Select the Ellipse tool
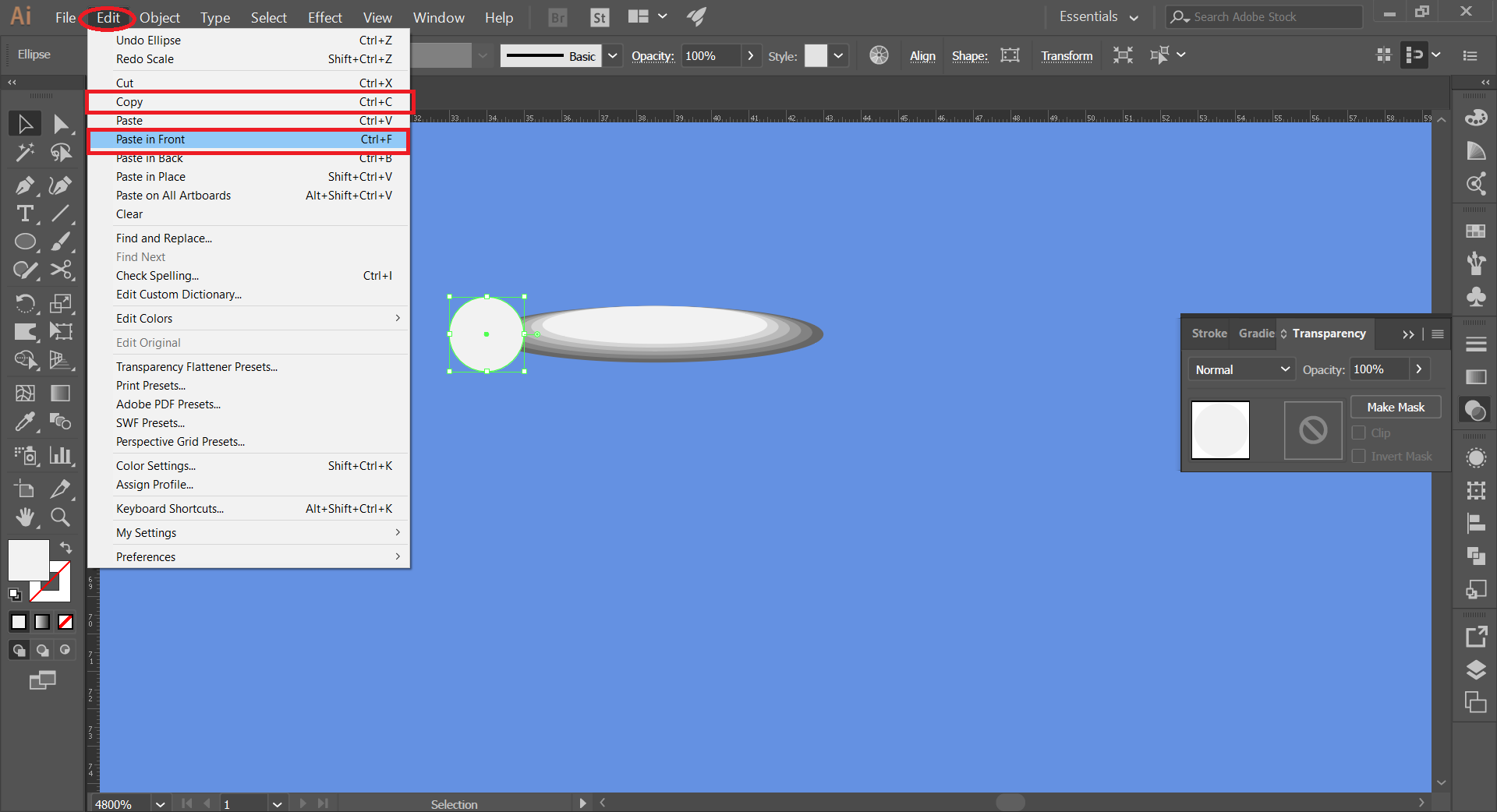1497x812 pixels. [25, 242]
